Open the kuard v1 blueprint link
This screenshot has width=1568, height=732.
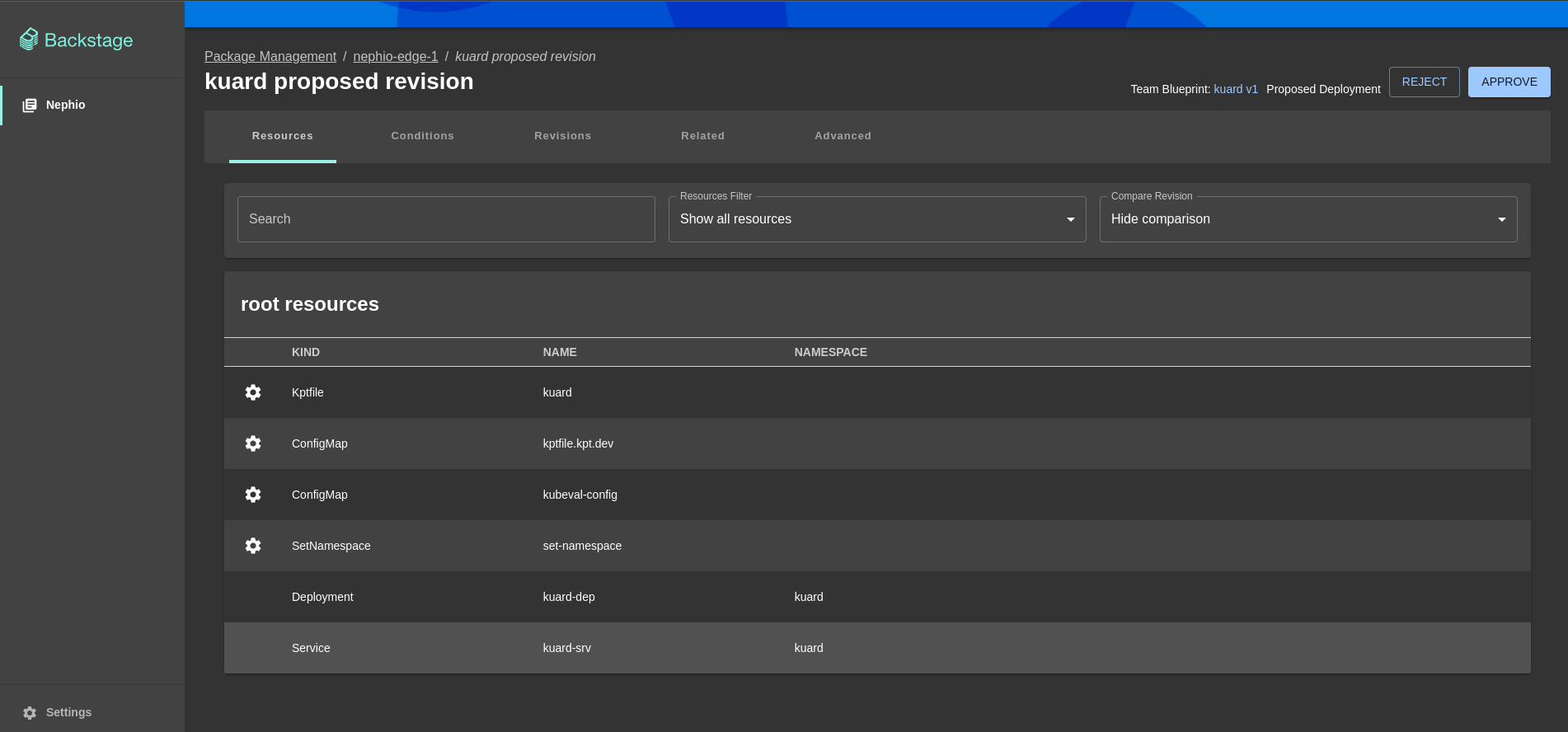[x=1236, y=89]
